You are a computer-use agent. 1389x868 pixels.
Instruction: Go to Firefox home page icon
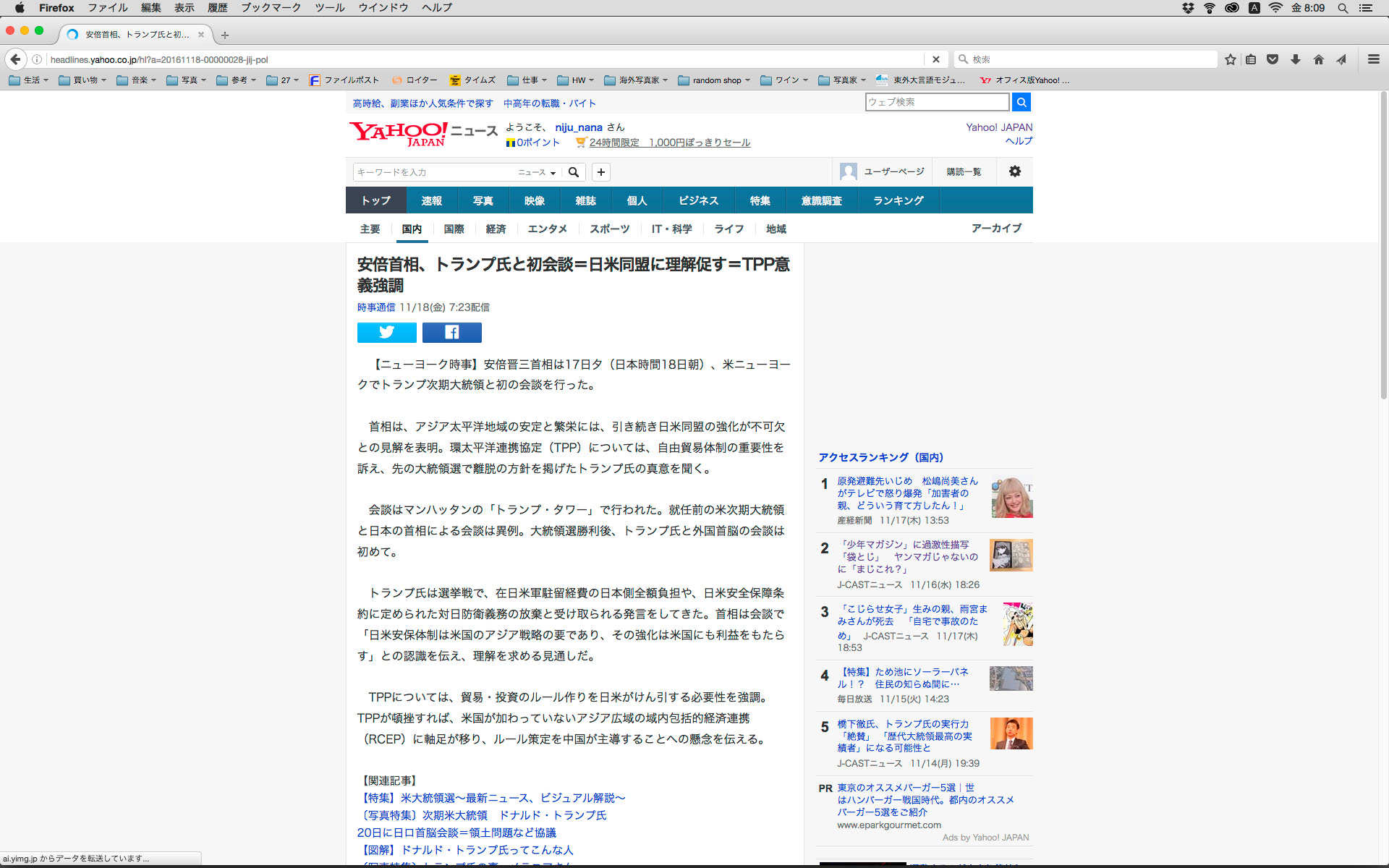tap(1318, 59)
